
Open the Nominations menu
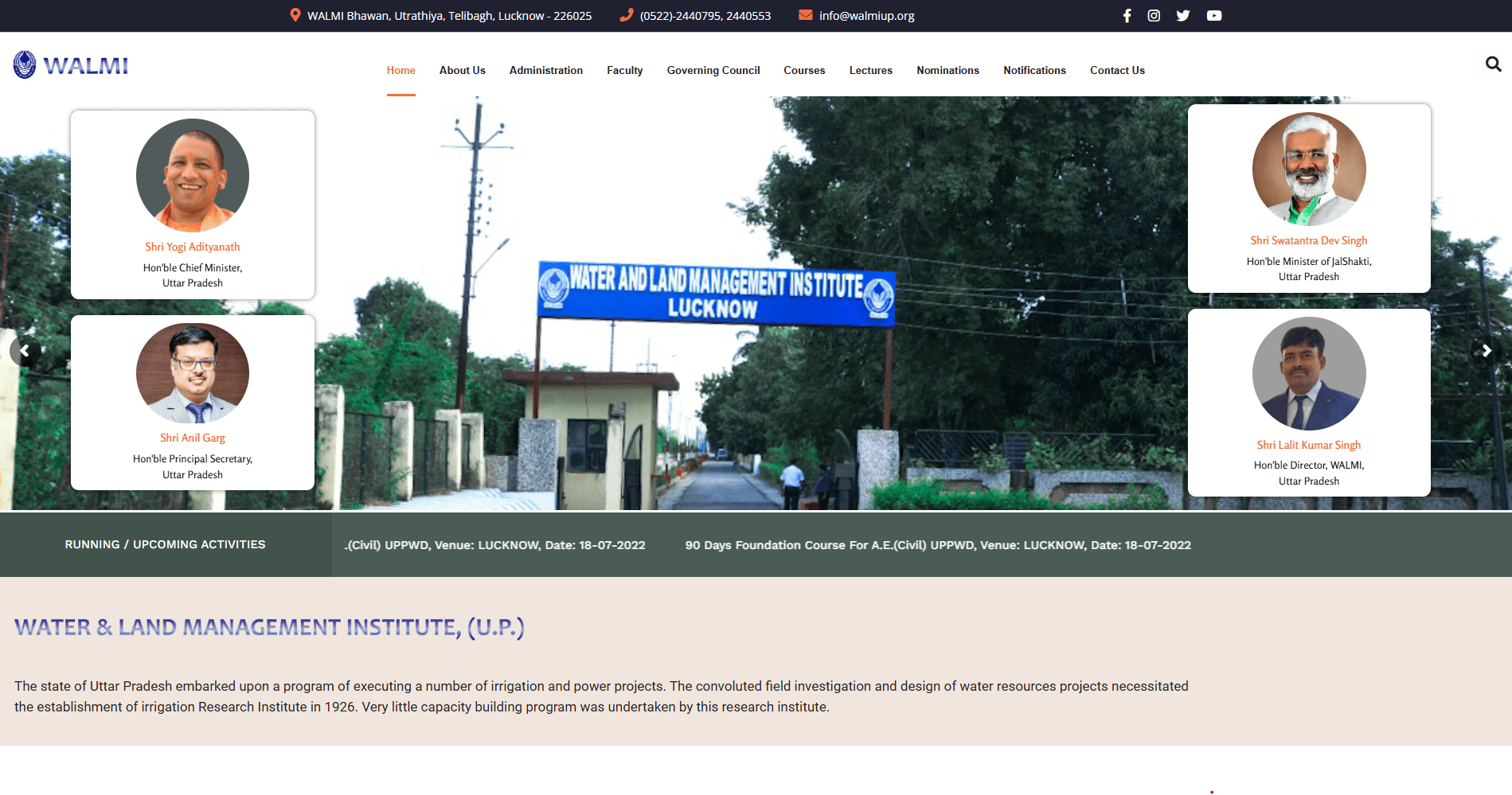click(x=947, y=70)
